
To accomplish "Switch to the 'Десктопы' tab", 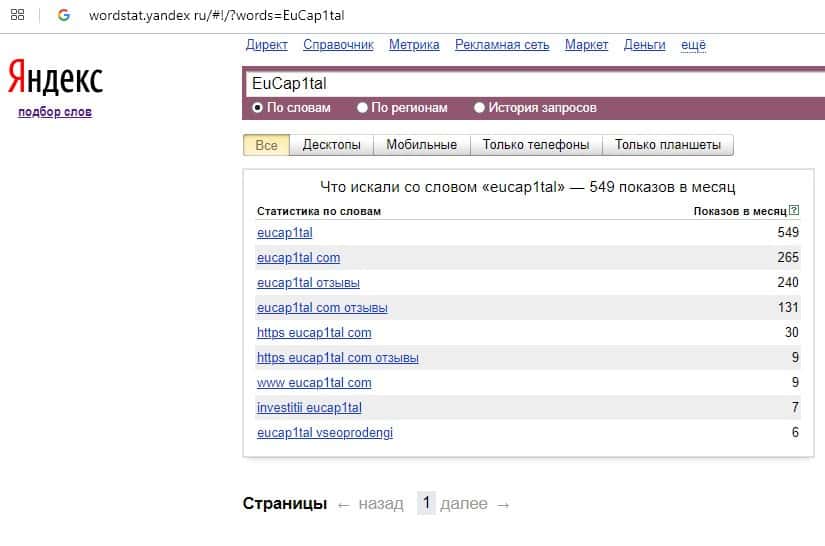I will pyautogui.click(x=331, y=145).
